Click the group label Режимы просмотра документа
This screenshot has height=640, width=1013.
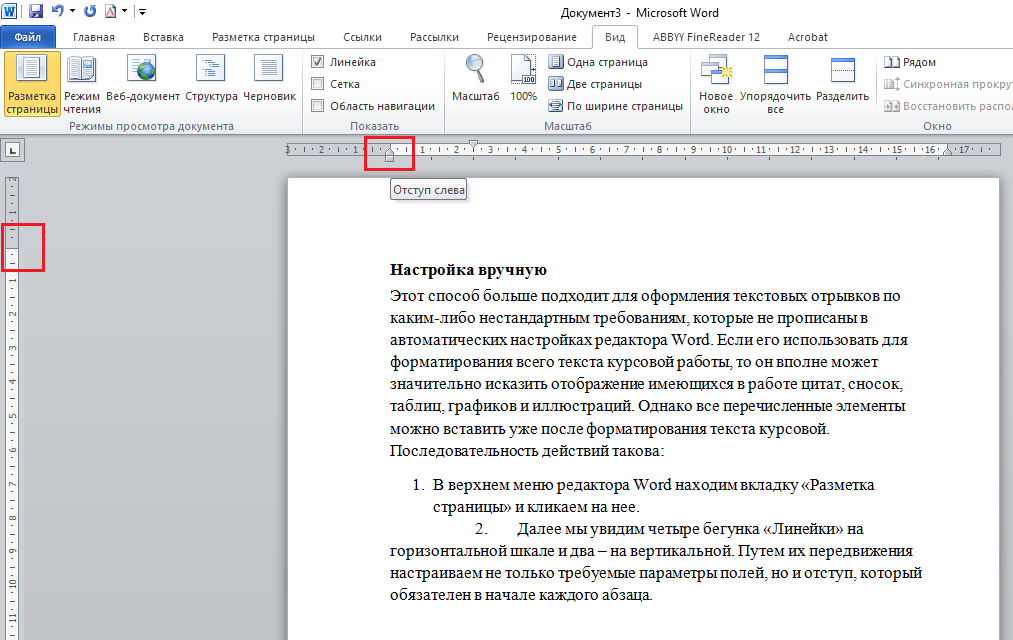[x=151, y=126]
